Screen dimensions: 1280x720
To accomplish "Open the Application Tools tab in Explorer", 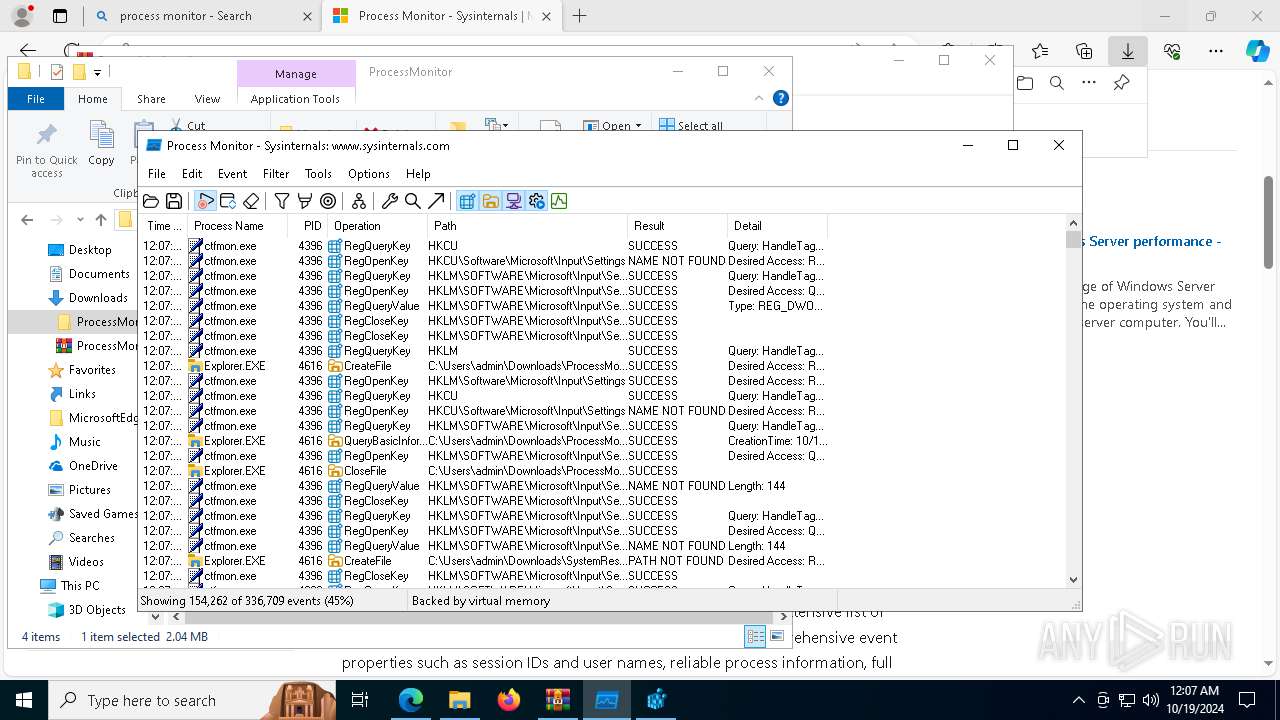I will [295, 99].
